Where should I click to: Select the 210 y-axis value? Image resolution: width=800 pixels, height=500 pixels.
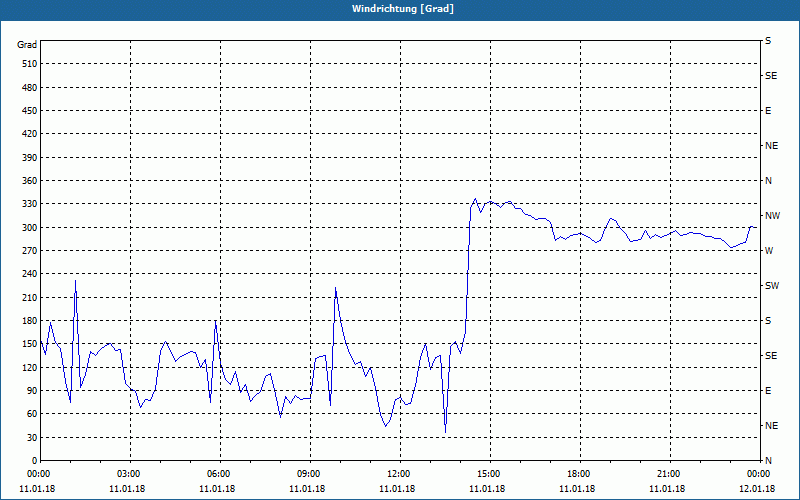click(30, 297)
